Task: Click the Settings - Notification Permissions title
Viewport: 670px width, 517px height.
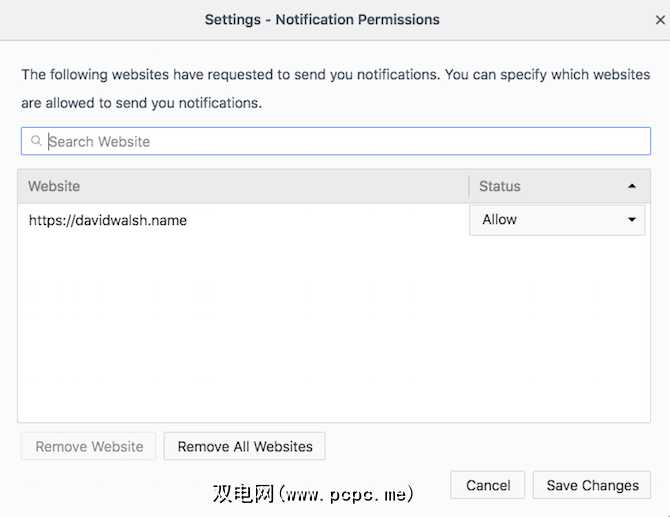Action: 322,19
